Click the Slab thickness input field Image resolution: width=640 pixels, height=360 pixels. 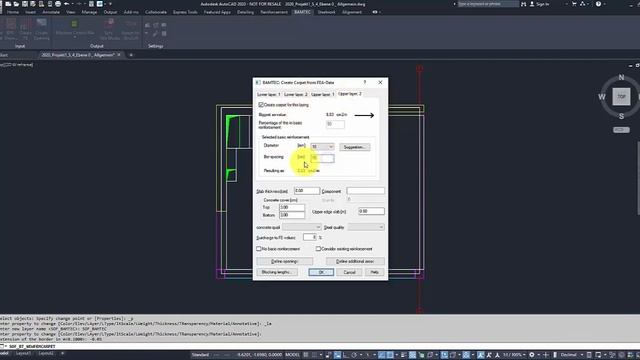click(307, 191)
